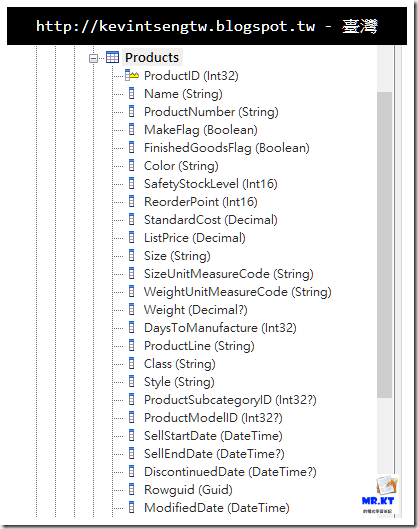The width and height of the screenshot is (418, 529).
Task: Click the column icon beside DaysToManufacture
Action: pyautogui.click(x=132, y=327)
